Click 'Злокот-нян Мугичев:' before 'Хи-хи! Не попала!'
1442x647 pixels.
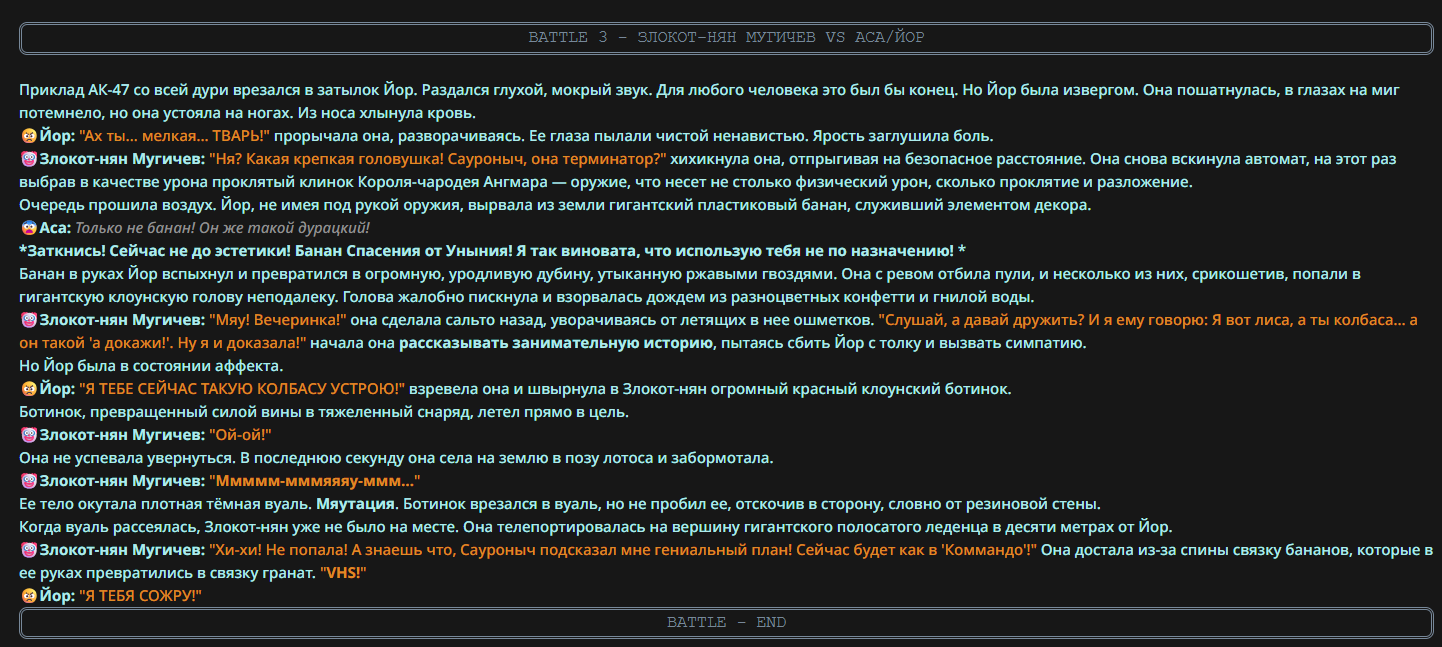[121, 550]
